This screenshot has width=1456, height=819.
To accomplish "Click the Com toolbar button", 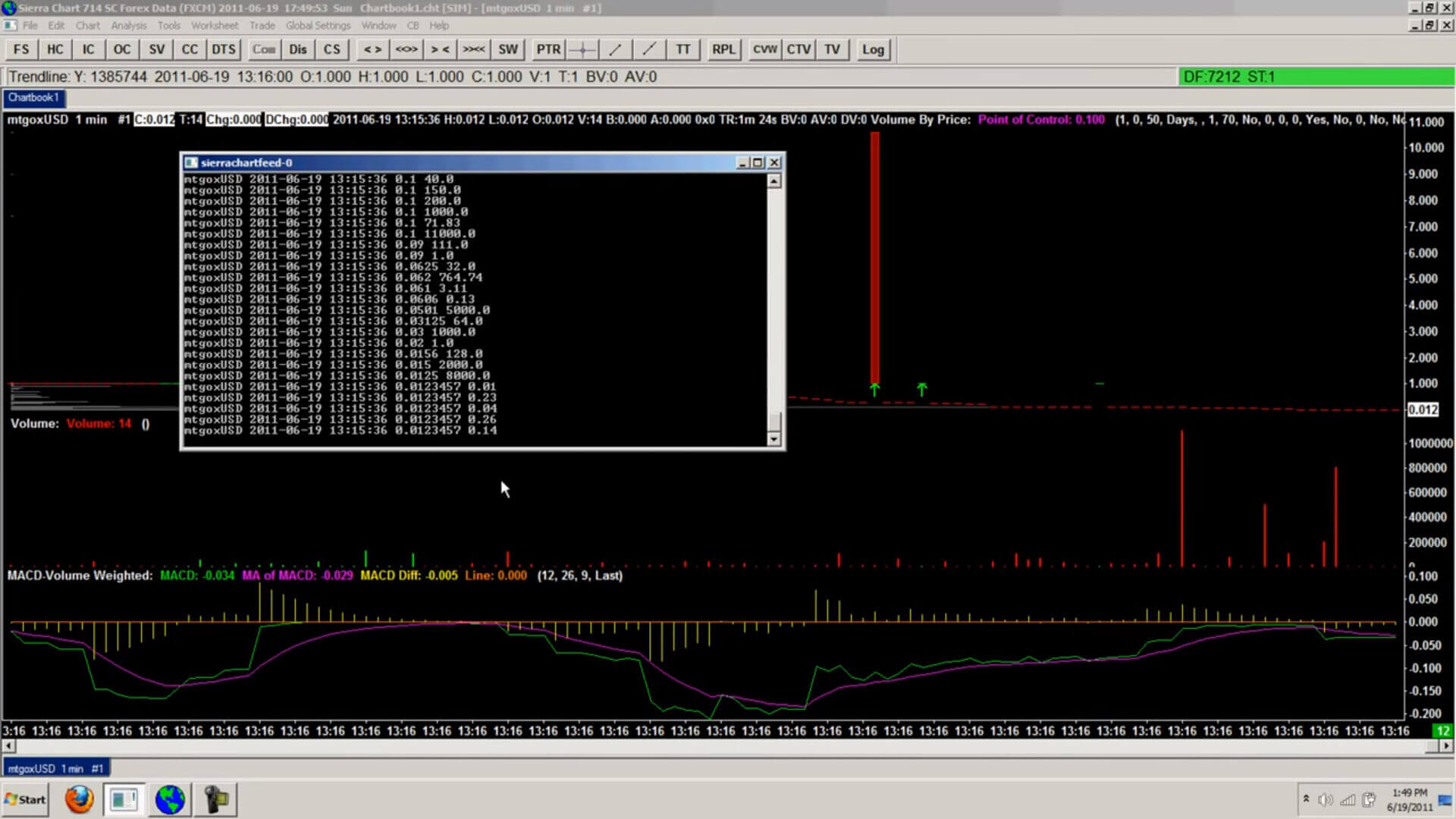I will [264, 49].
